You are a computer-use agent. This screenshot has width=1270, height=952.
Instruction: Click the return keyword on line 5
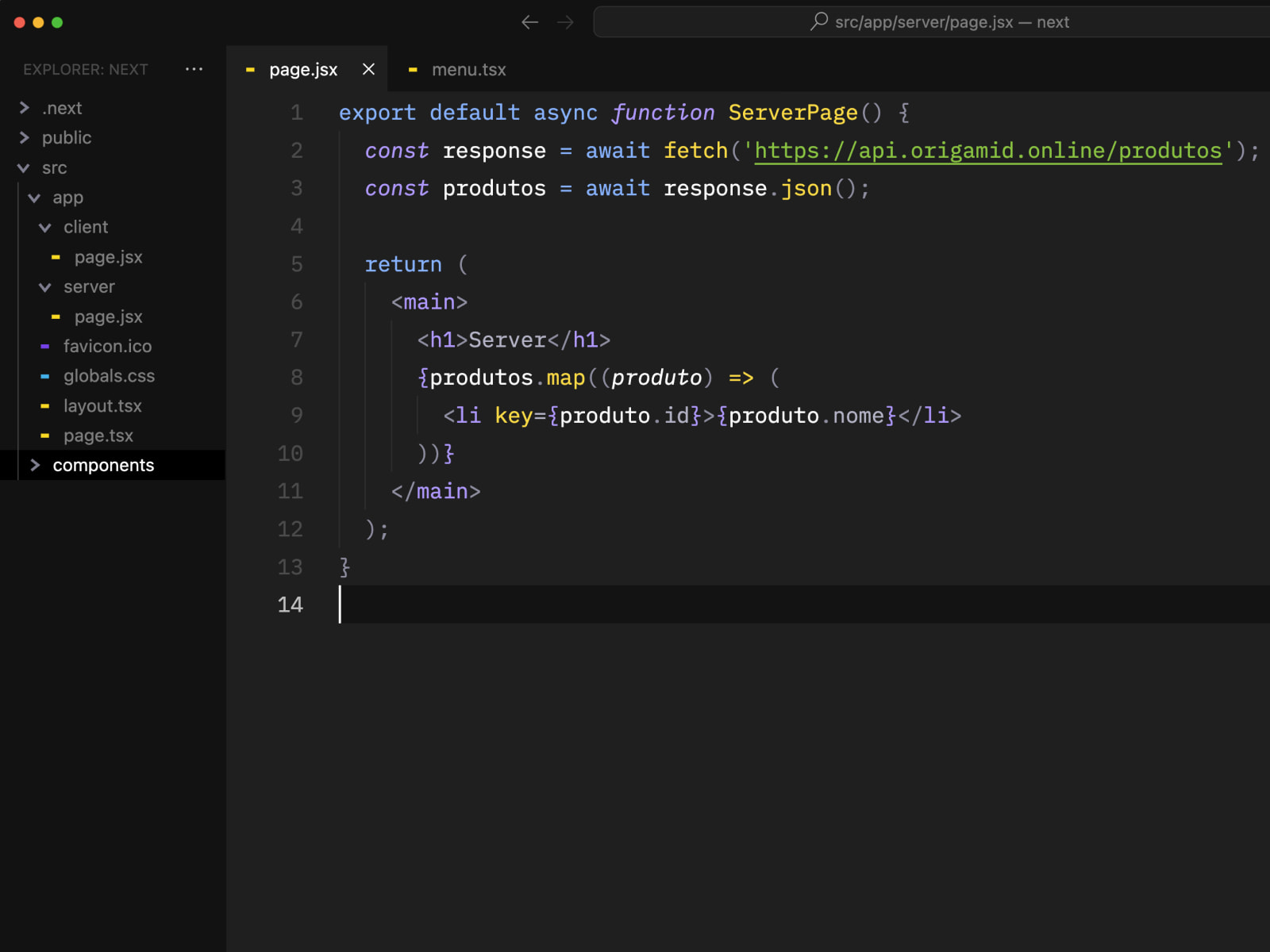pyautogui.click(x=403, y=264)
